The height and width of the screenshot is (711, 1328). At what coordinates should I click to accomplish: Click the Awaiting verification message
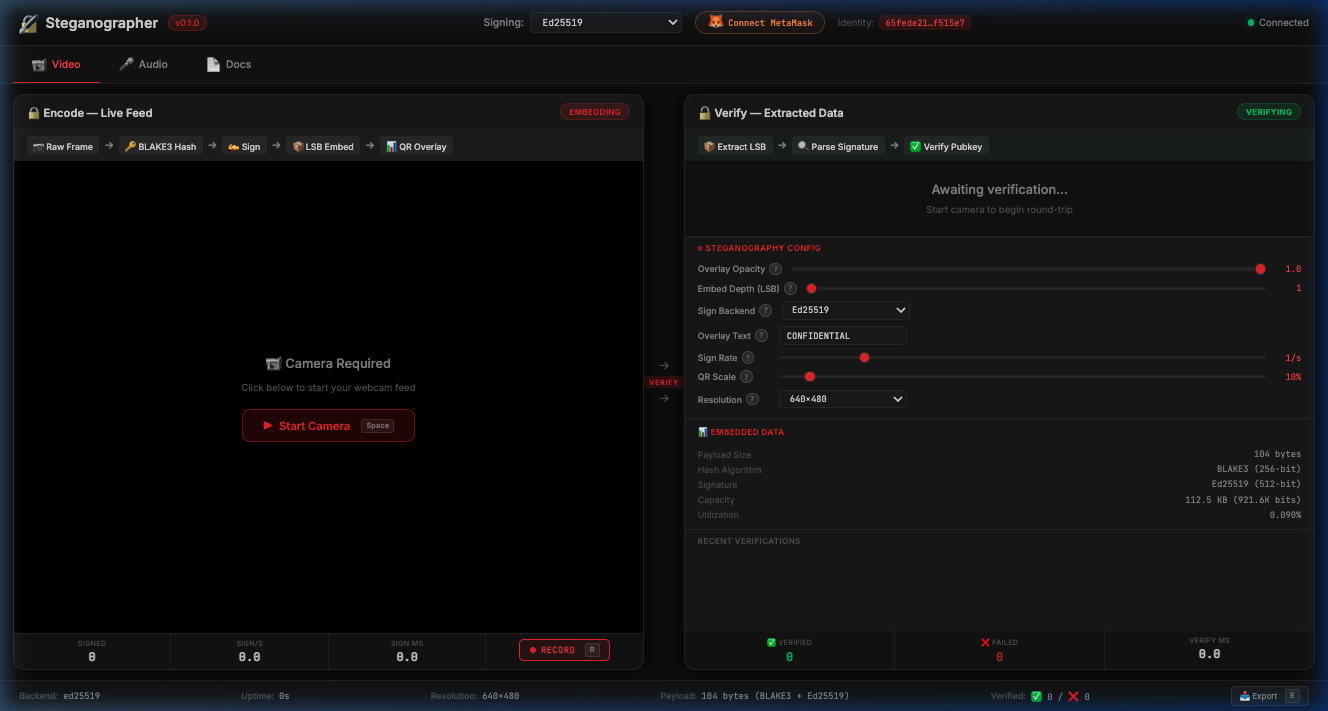999,189
